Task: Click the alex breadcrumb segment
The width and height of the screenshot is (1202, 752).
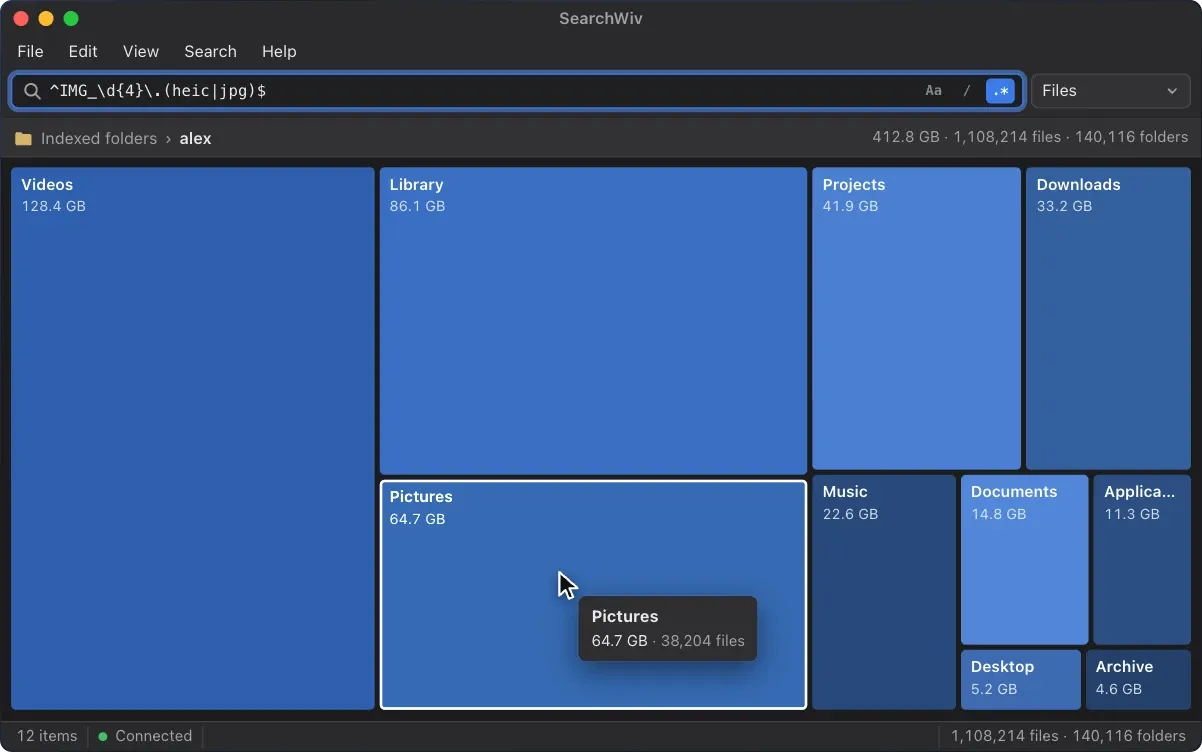Action: pos(195,139)
